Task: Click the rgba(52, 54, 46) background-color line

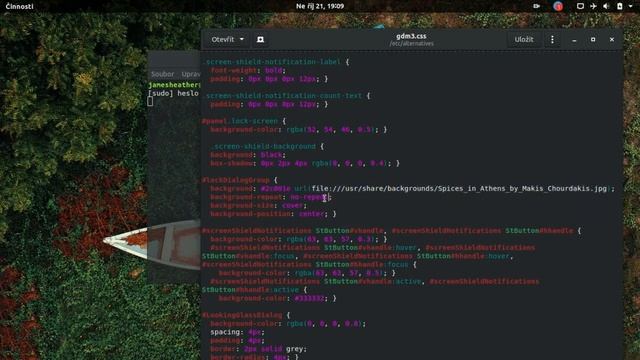Action: tap(298, 129)
